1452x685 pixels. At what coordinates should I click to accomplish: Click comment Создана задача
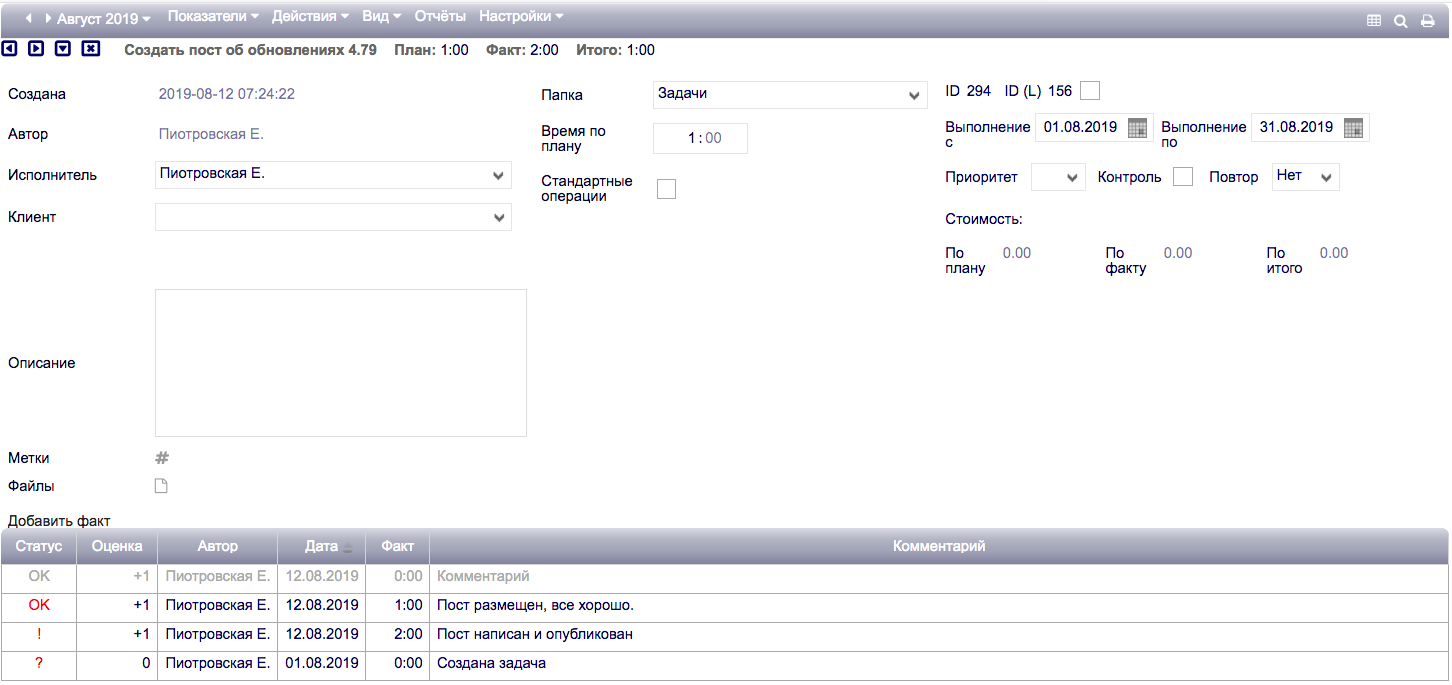click(491, 663)
